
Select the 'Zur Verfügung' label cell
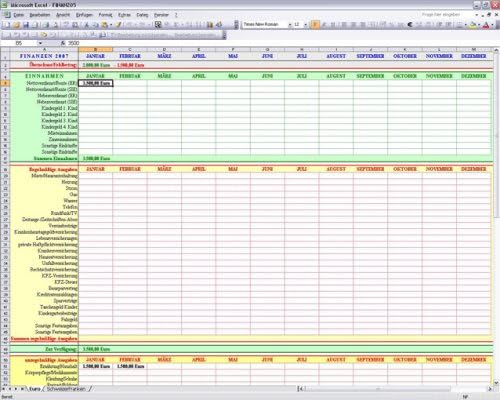point(44,349)
